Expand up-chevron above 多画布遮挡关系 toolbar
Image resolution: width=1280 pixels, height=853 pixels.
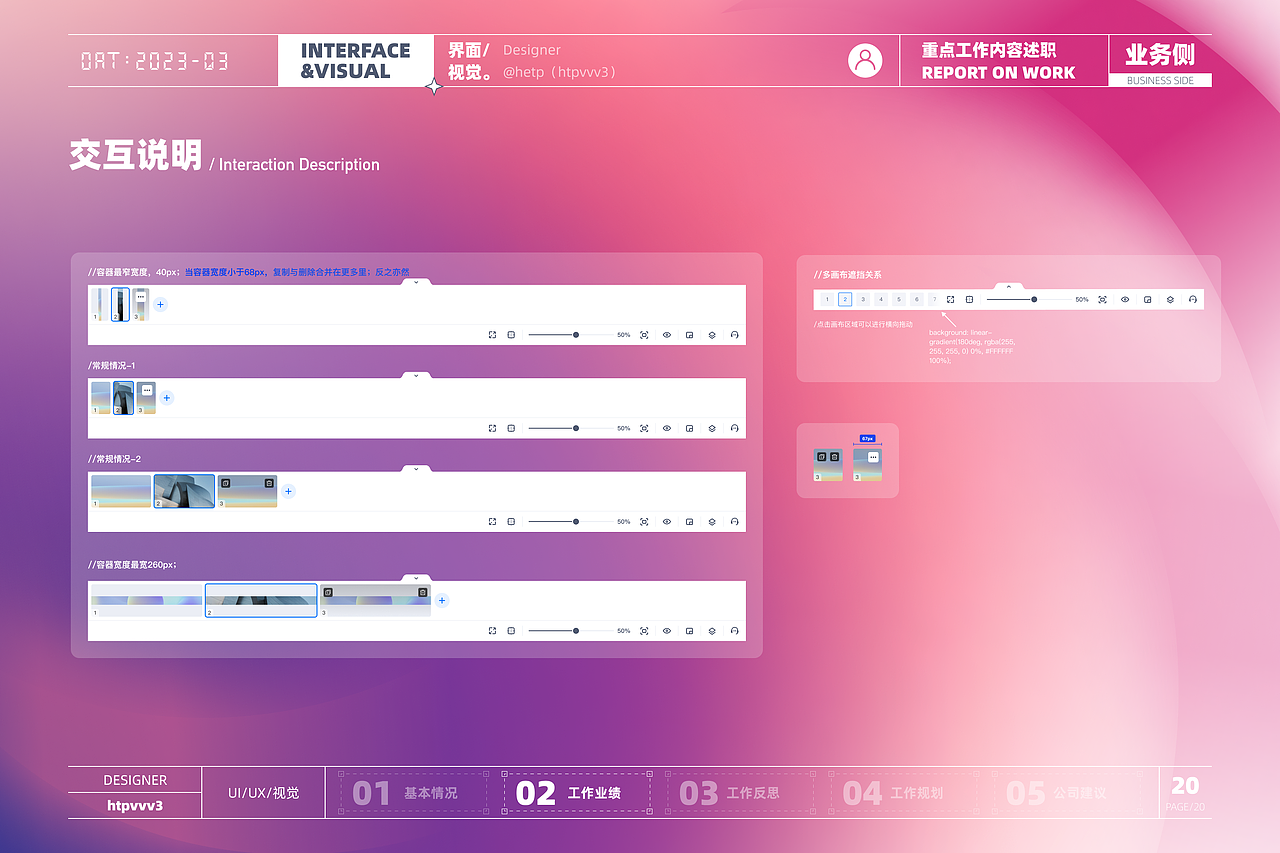[1008, 287]
